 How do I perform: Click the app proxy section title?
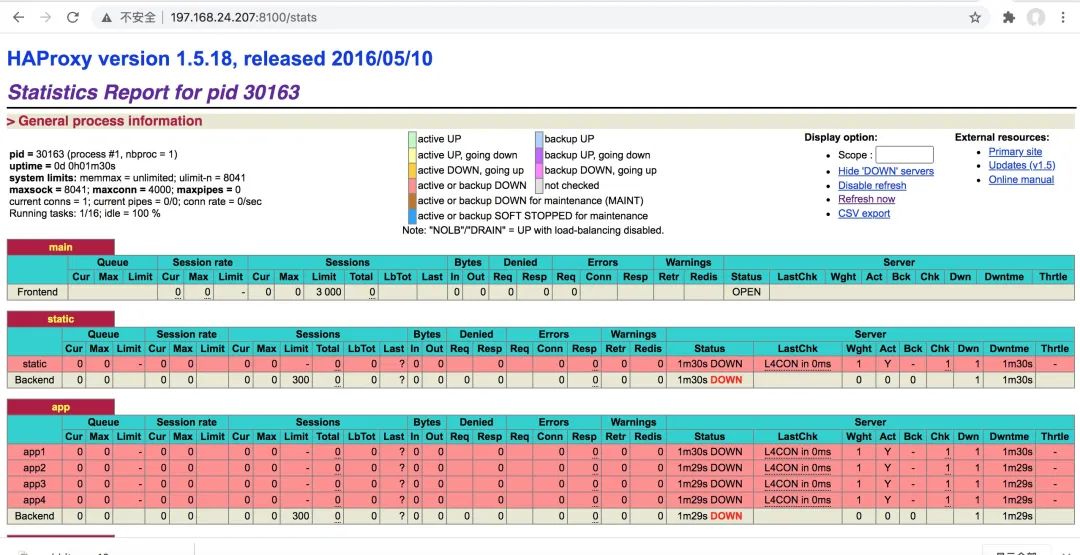point(61,407)
